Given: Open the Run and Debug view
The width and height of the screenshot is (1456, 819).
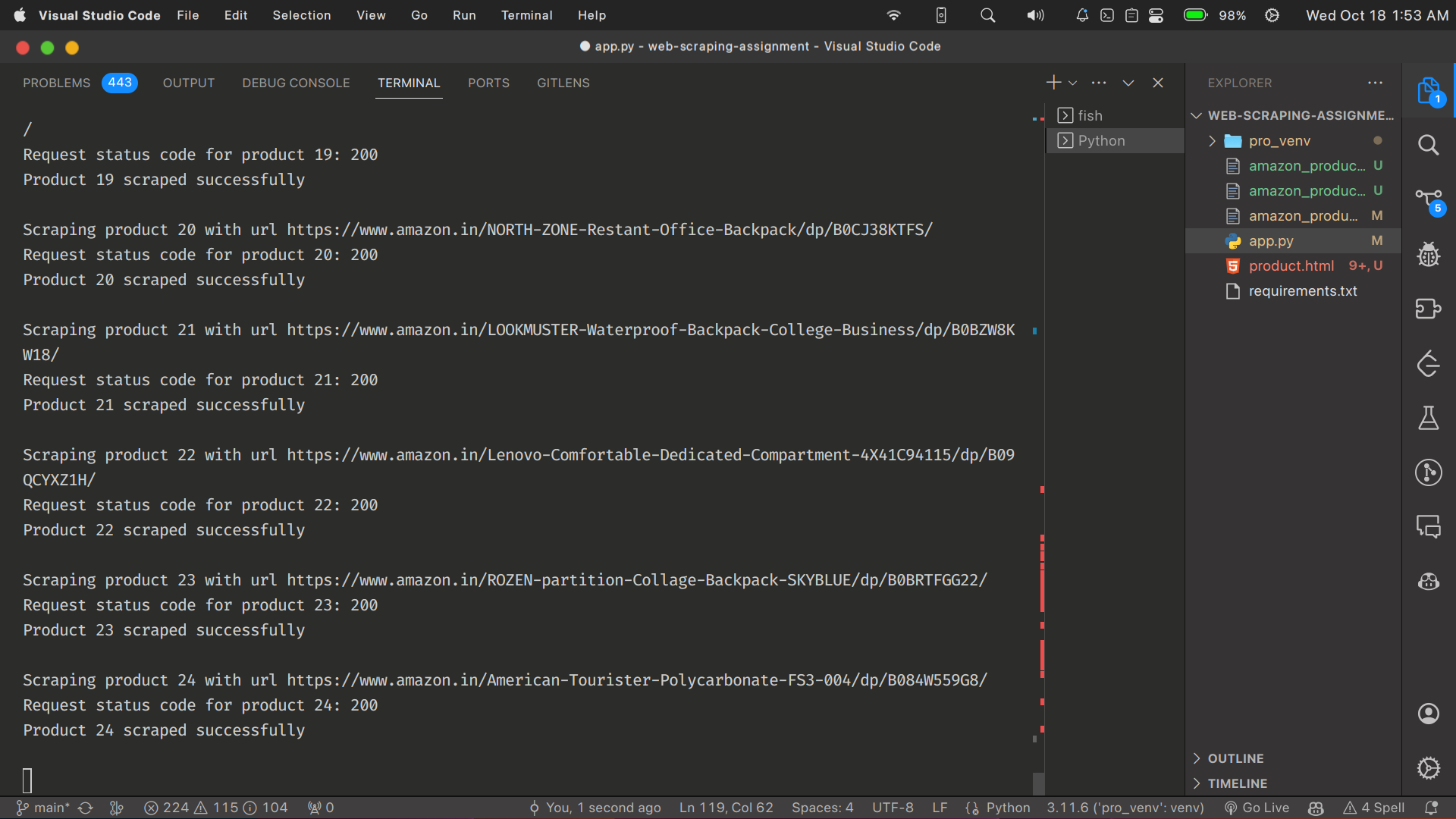Looking at the screenshot, I should 1428,255.
